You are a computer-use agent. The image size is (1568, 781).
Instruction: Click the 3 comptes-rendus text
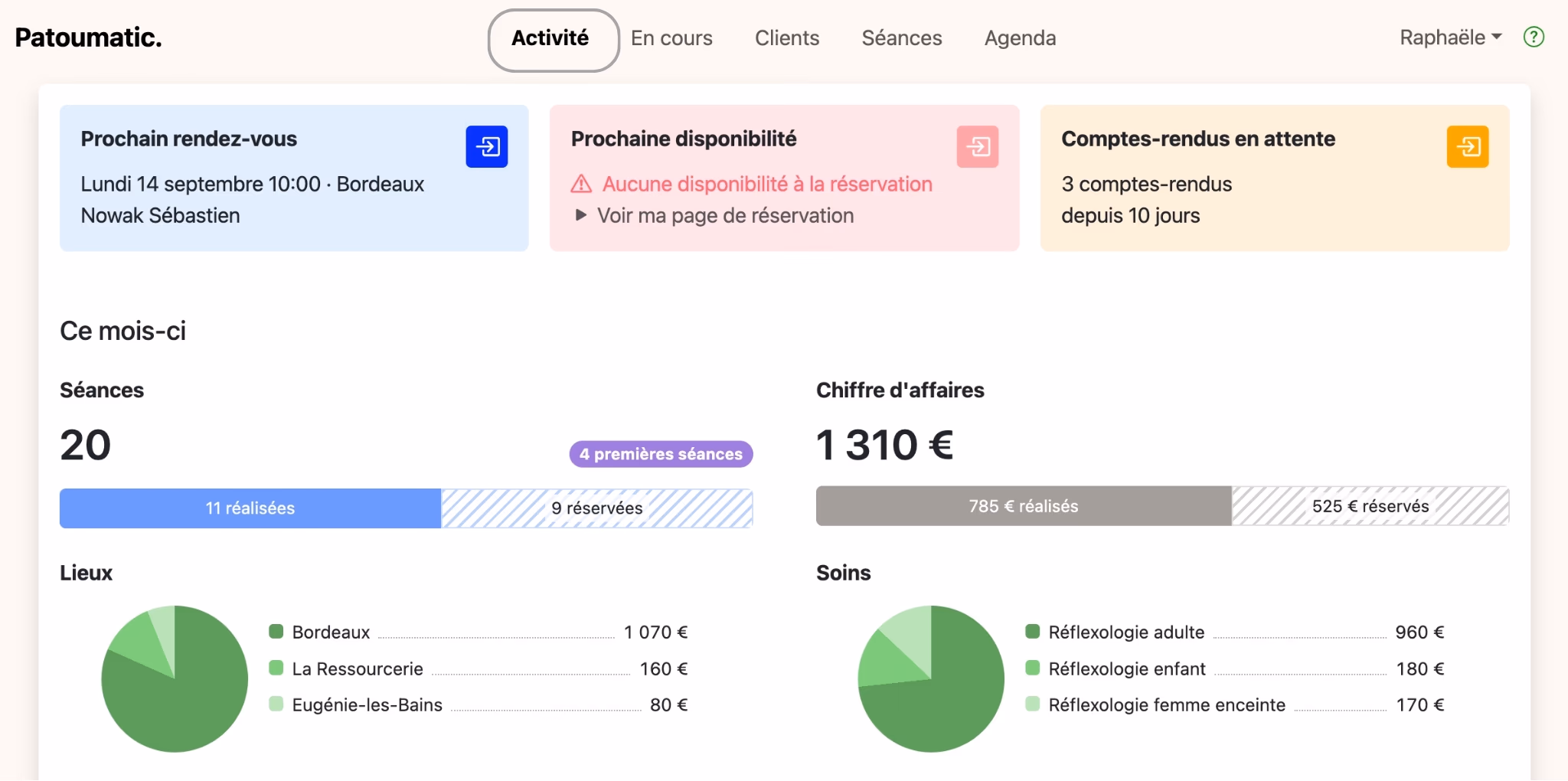1147,184
